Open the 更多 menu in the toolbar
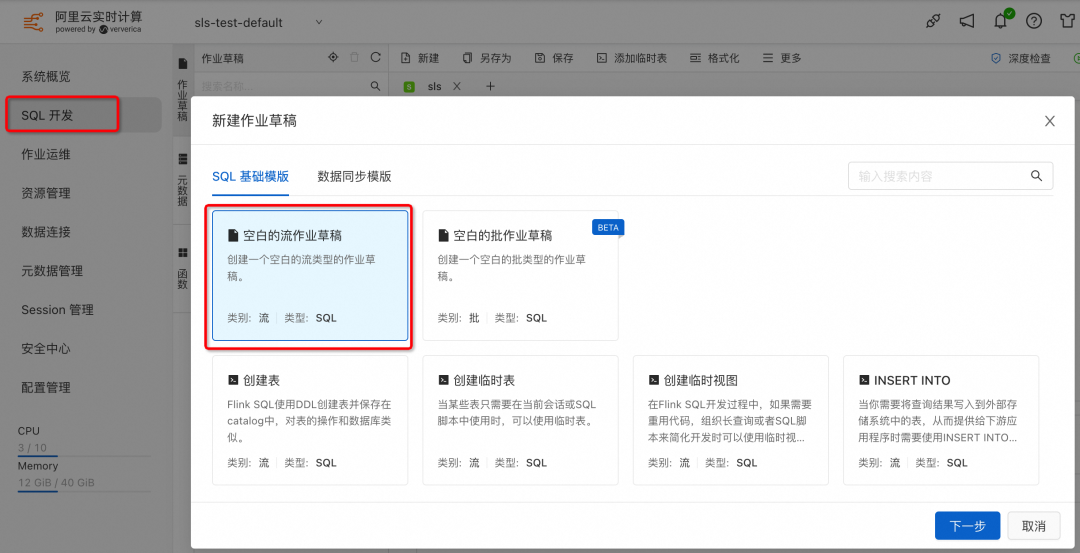Viewport: 1080px width, 553px height. (x=782, y=59)
